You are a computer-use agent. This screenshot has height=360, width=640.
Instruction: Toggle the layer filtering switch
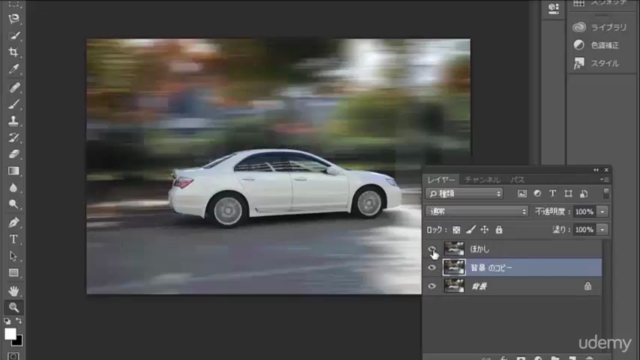coord(606,194)
